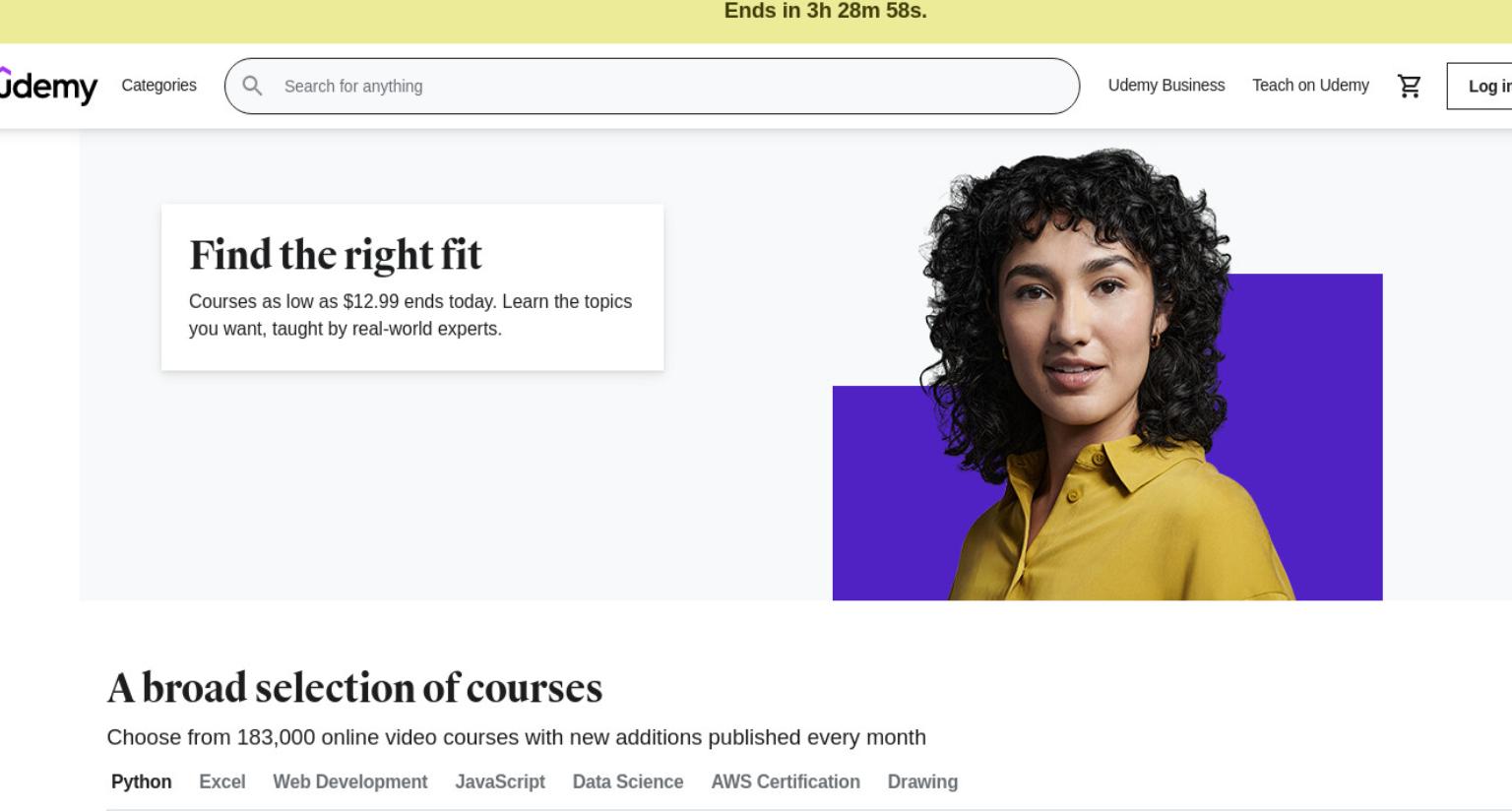Focus the Search for anything field
1512x811 pixels.
[652, 86]
